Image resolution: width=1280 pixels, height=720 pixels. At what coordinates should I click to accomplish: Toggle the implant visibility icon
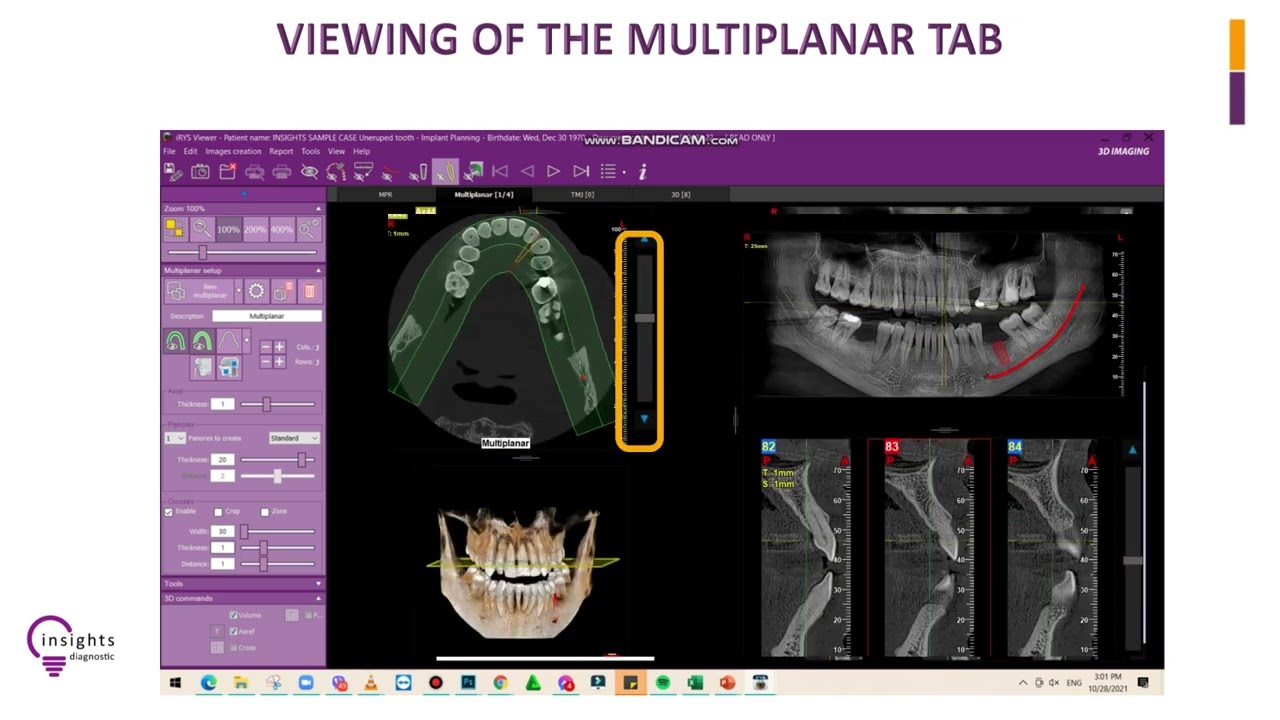click(418, 172)
